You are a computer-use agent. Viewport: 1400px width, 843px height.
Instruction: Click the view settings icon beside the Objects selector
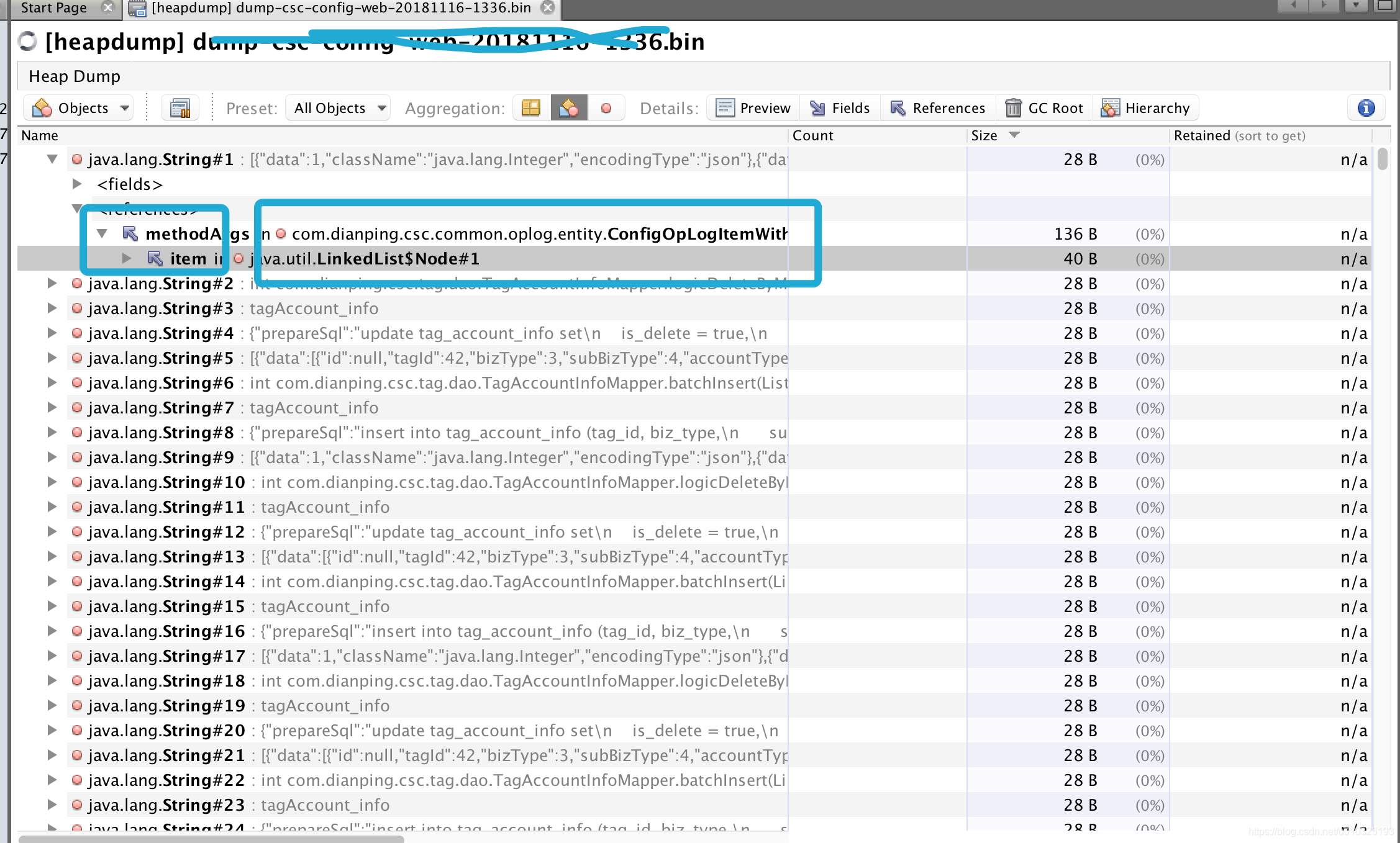tap(180, 107)
